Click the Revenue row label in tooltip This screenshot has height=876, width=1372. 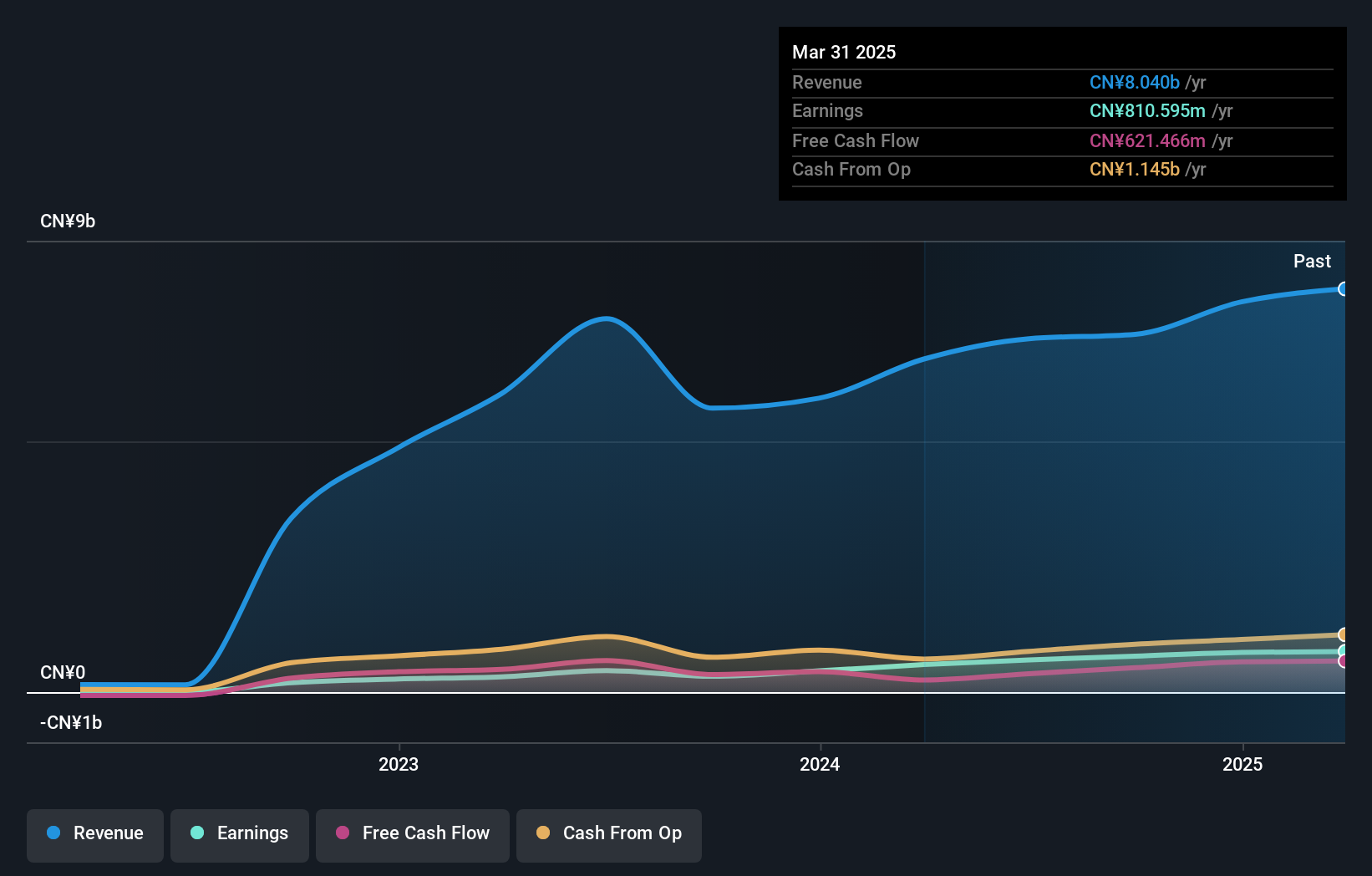(x=827, y=82)
